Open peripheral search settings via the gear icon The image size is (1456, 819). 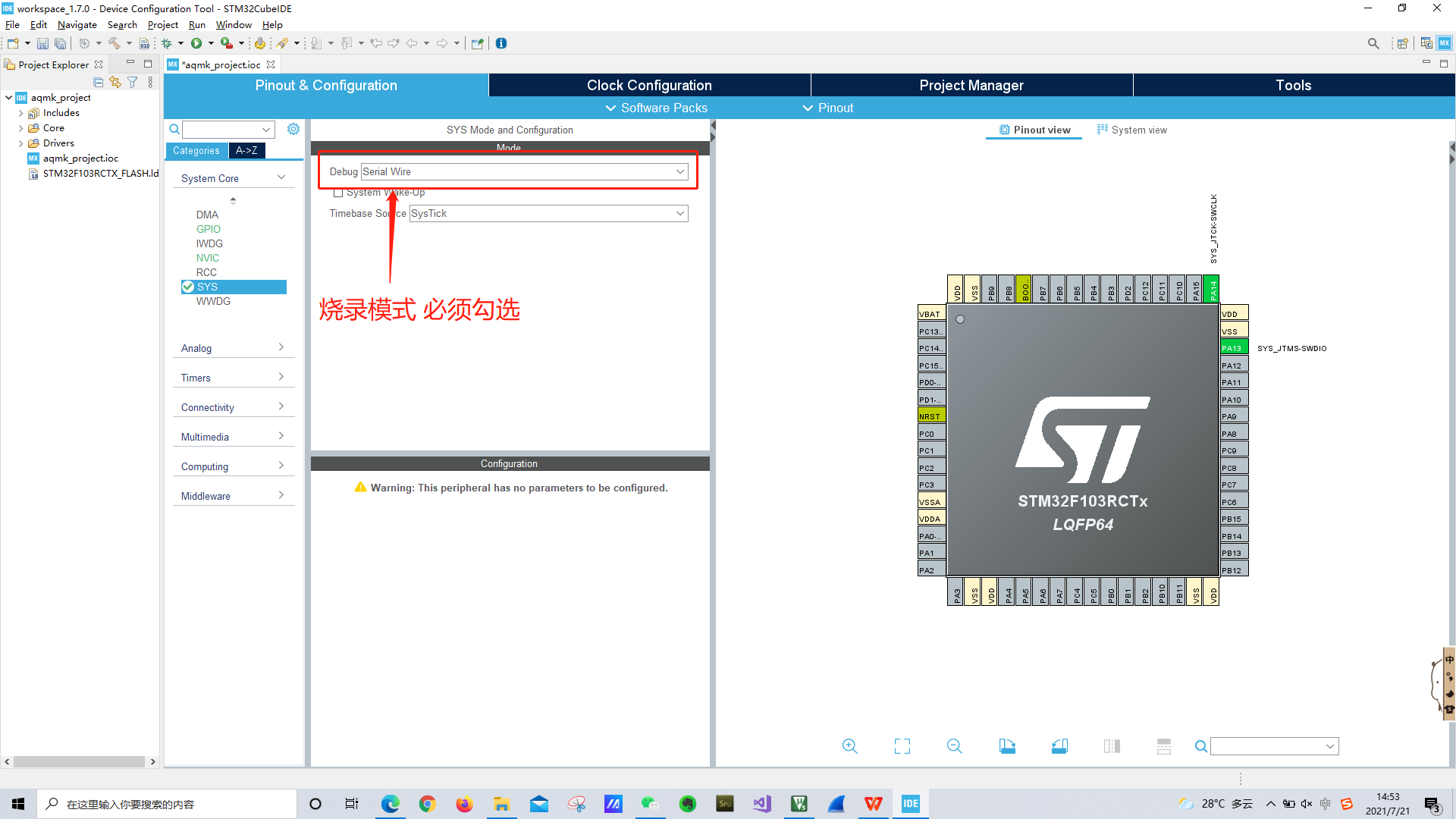[293, 129]
